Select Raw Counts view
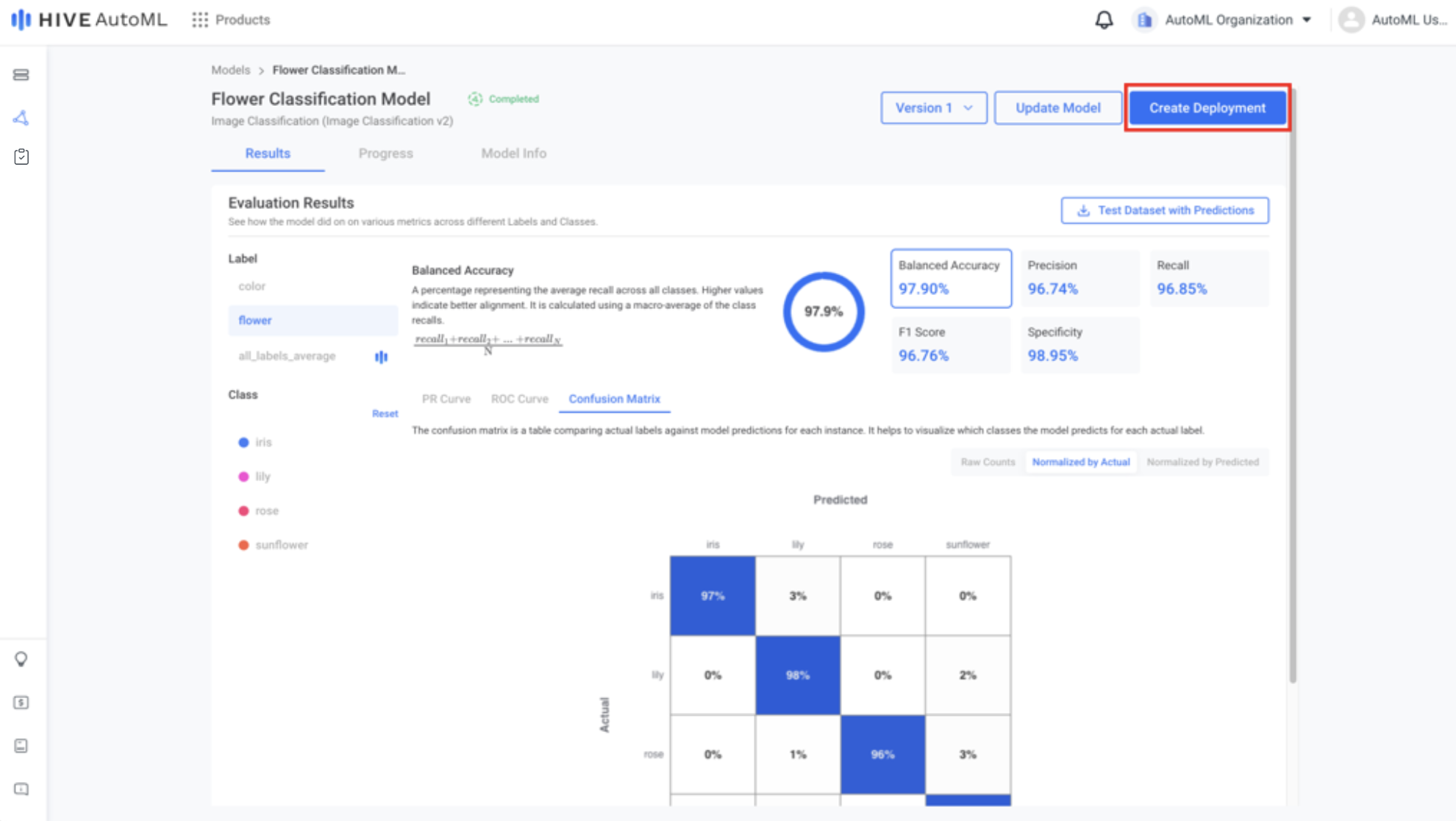Screen dimensions: 1456x821 pyautogui.click(x=988, y=462)
